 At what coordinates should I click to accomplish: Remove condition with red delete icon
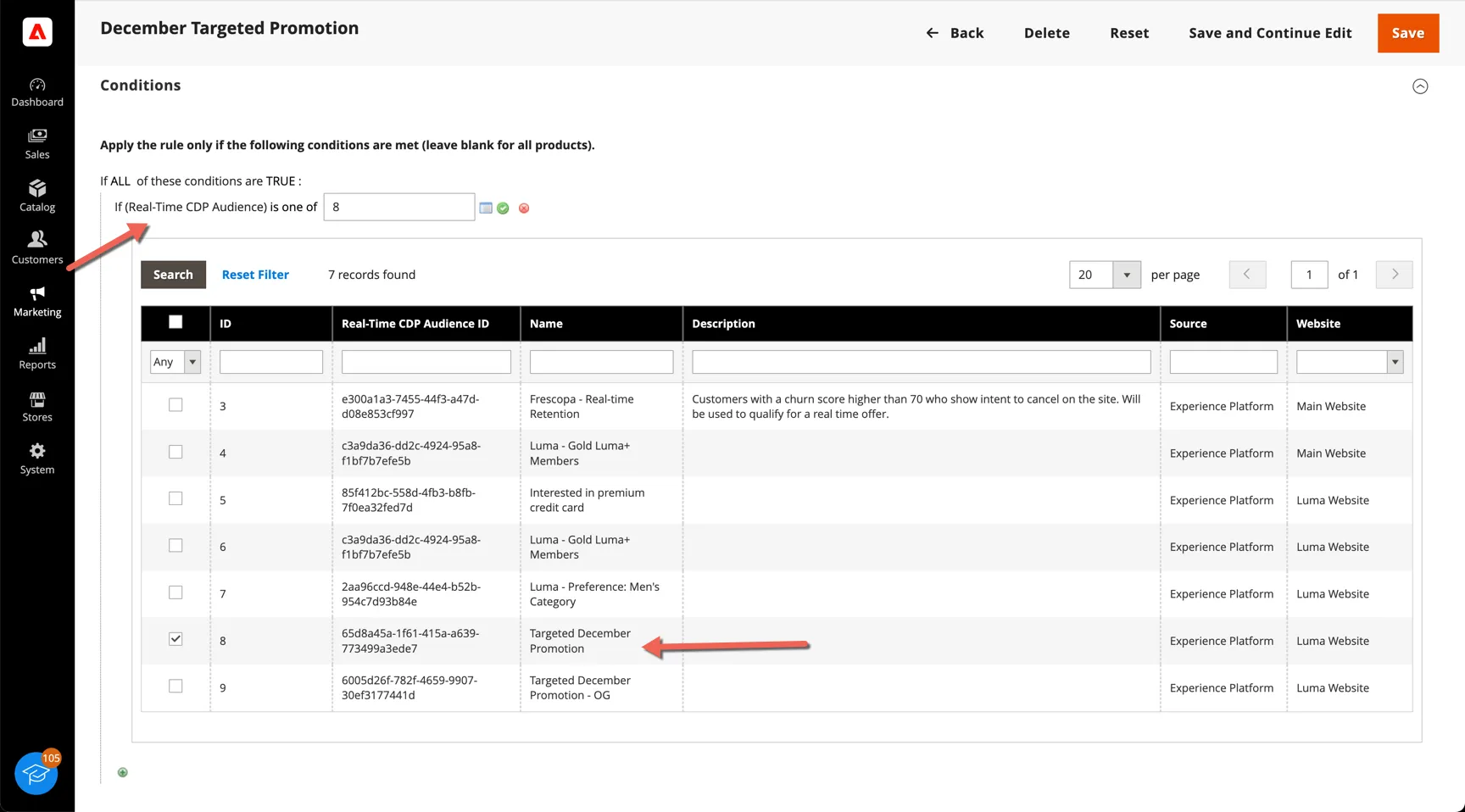[524, 209]
